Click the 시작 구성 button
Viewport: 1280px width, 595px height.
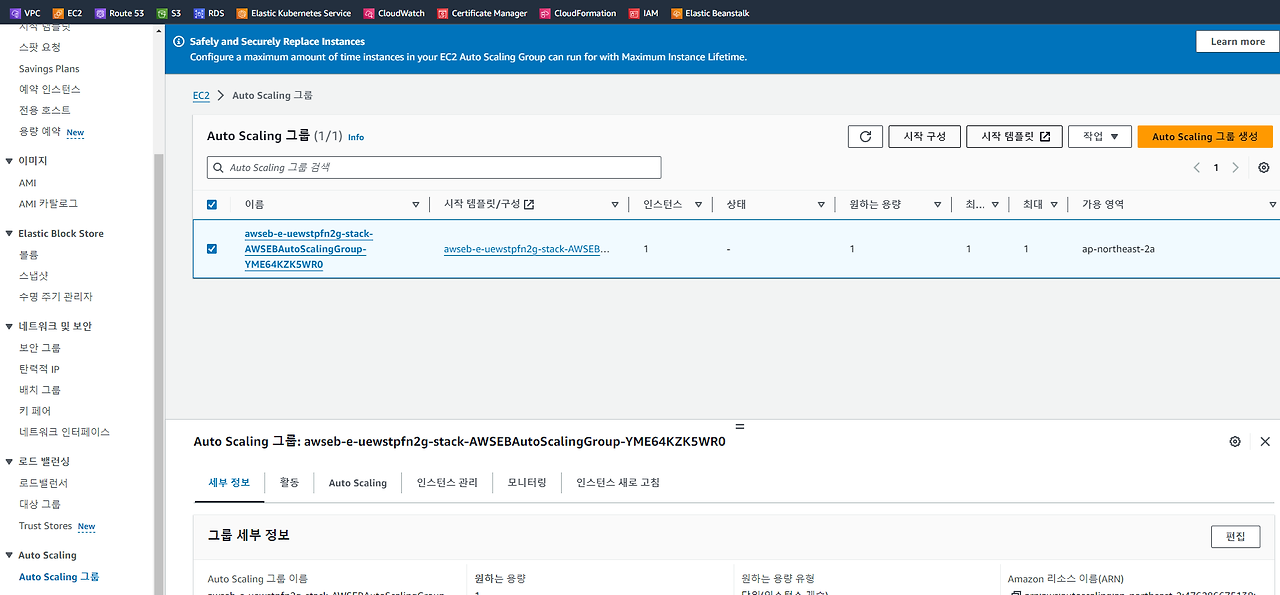[x=924, y=137]
